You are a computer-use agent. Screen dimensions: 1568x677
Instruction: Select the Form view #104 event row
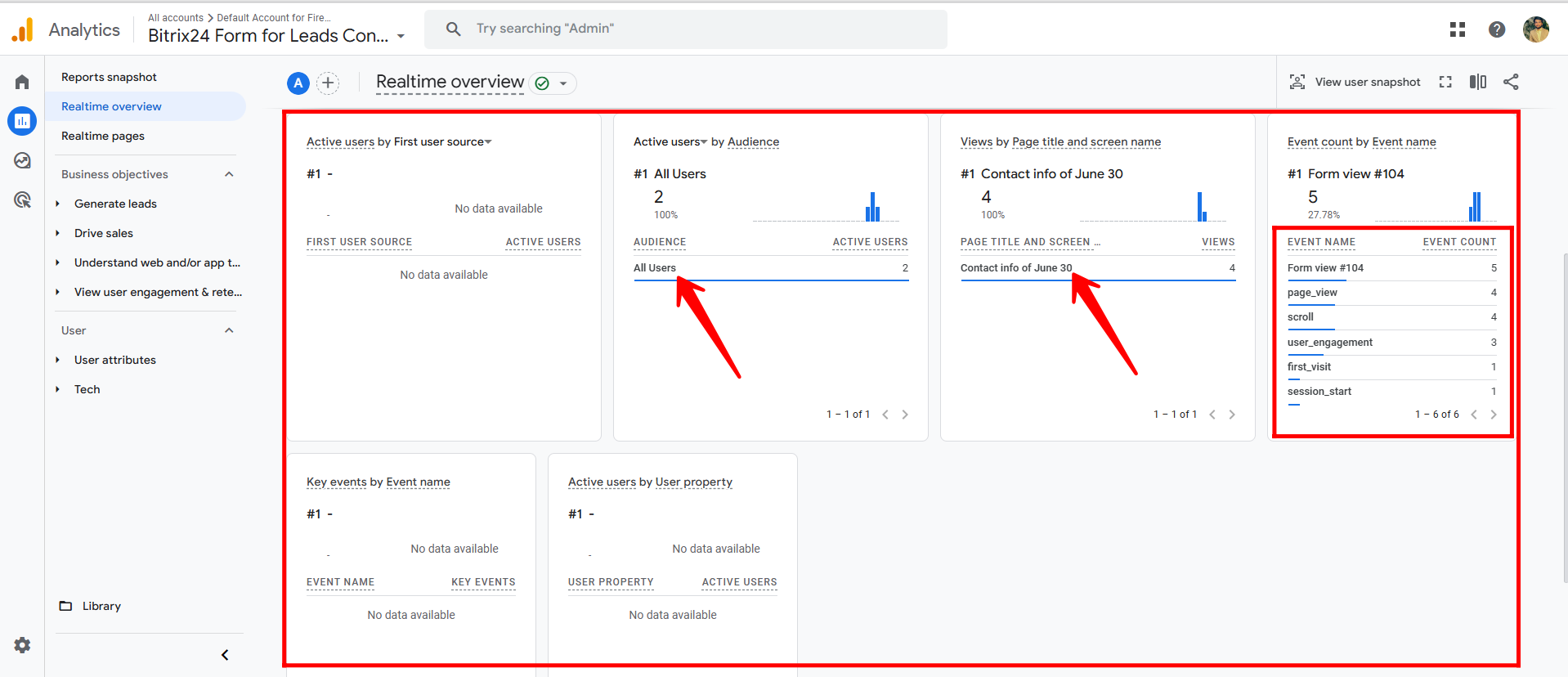point(1392,268)
